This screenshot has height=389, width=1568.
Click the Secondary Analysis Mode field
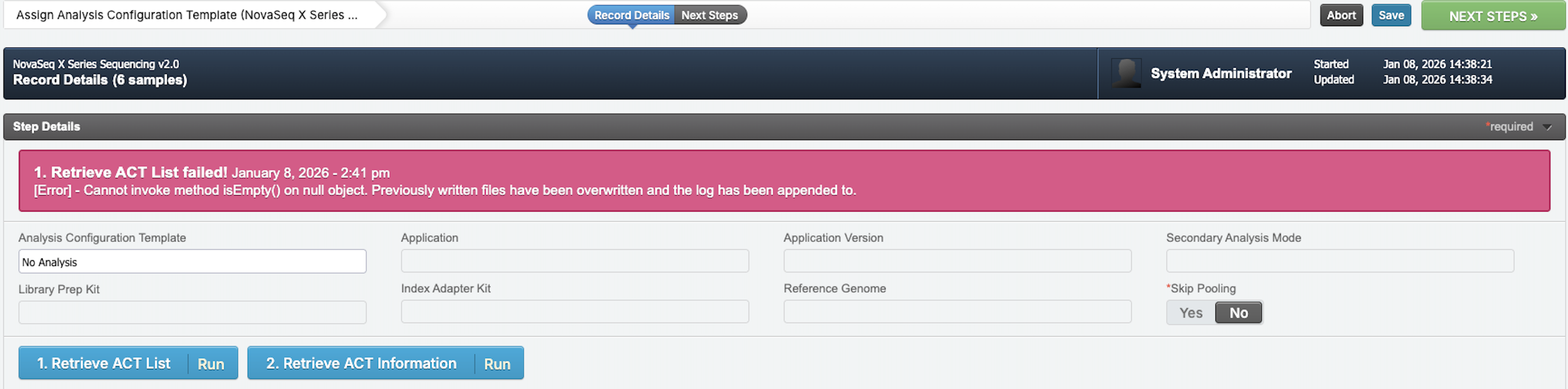(1339, 261)
